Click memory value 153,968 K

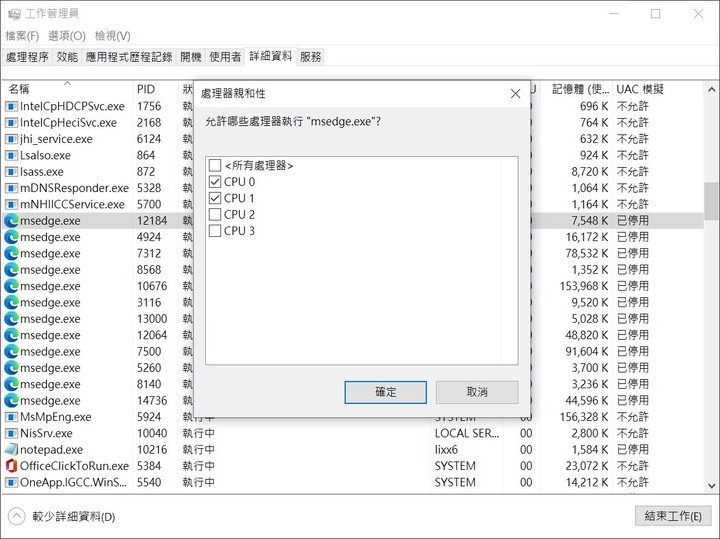[584, 286]
